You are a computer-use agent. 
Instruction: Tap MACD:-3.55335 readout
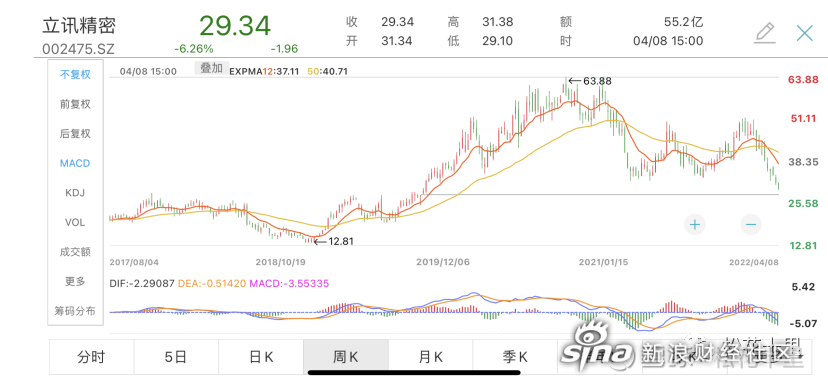[289, 284]
